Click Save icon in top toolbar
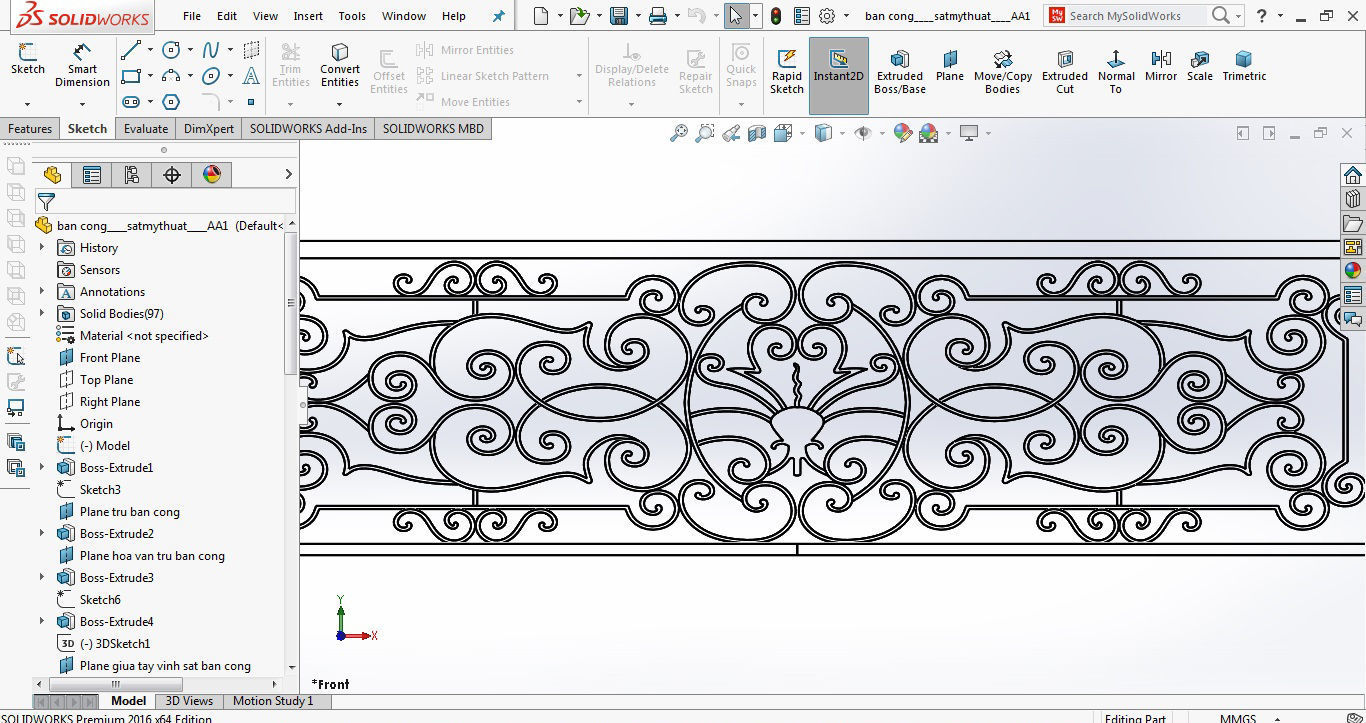This screenshot has height=723, width=1366. (619, 16)
